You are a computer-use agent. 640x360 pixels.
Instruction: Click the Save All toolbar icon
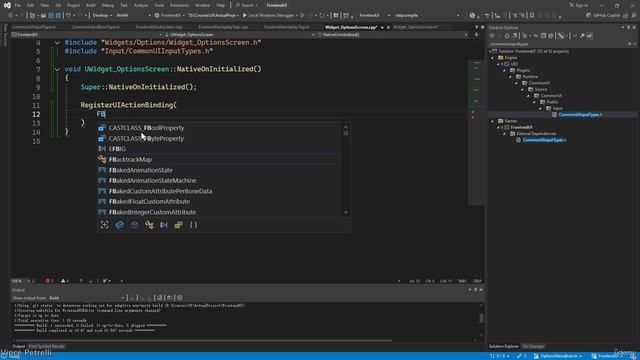pos(58,15)
